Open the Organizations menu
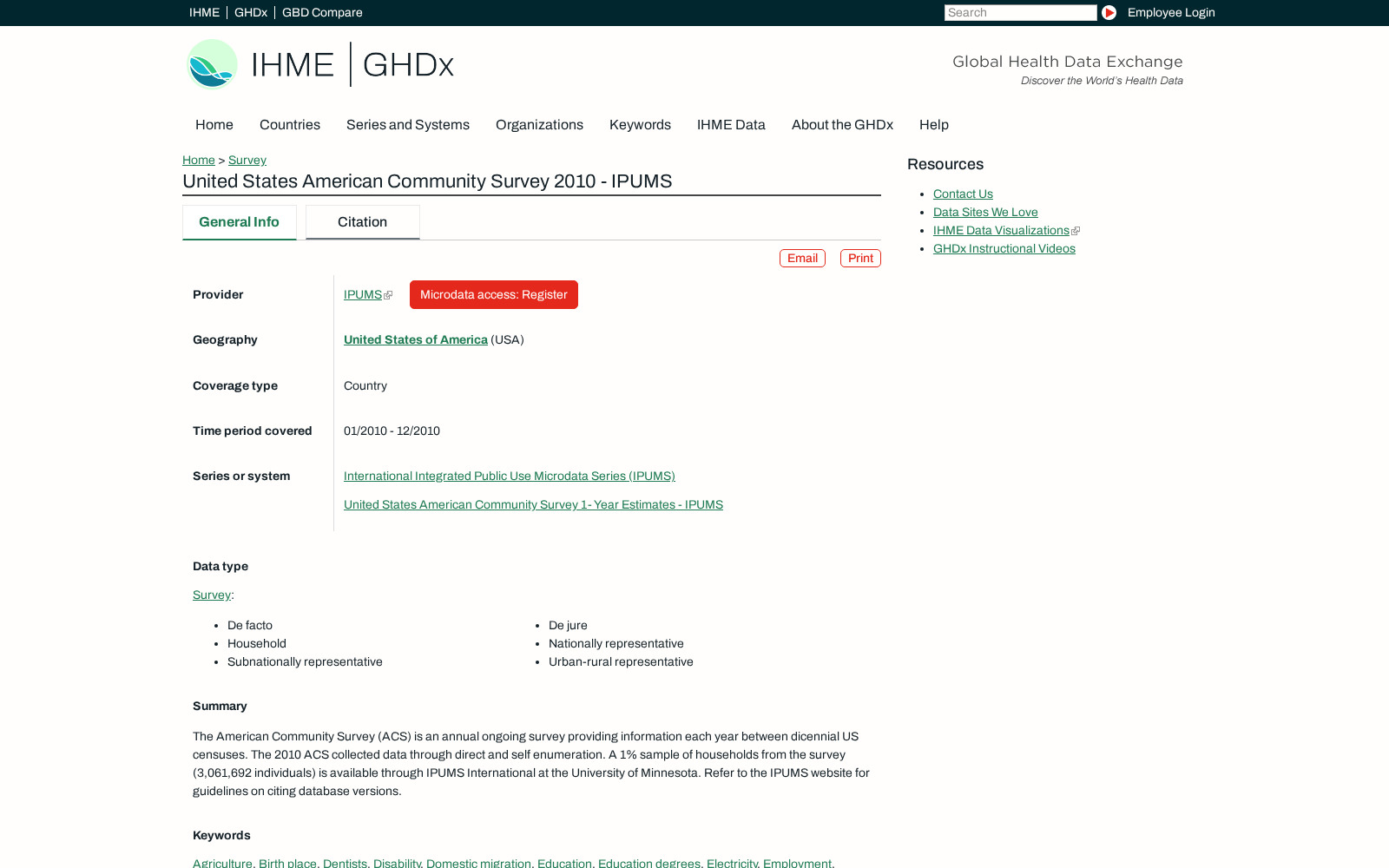 [x=539, y=125]
